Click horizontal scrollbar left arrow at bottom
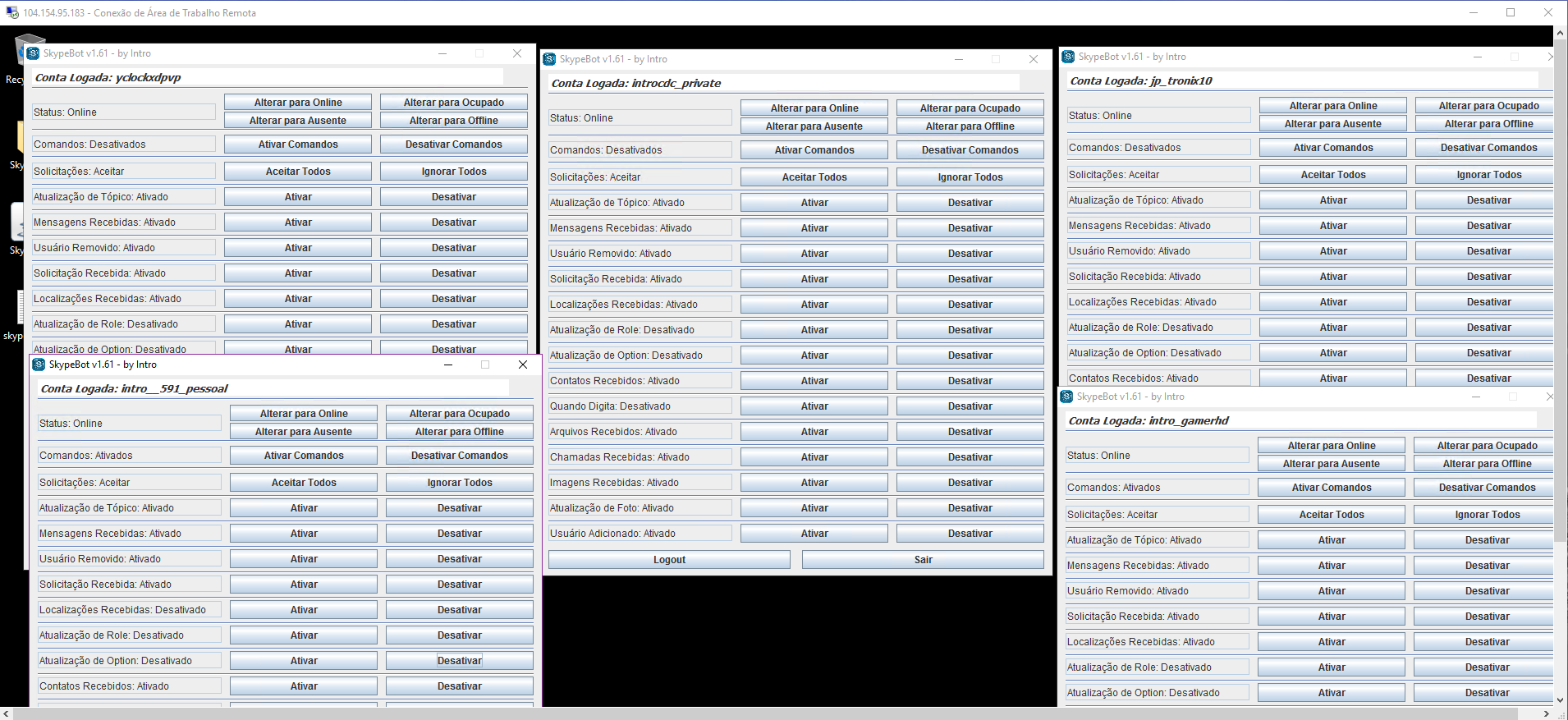This screenshot has height=720, width=1568. click(7, 713)
